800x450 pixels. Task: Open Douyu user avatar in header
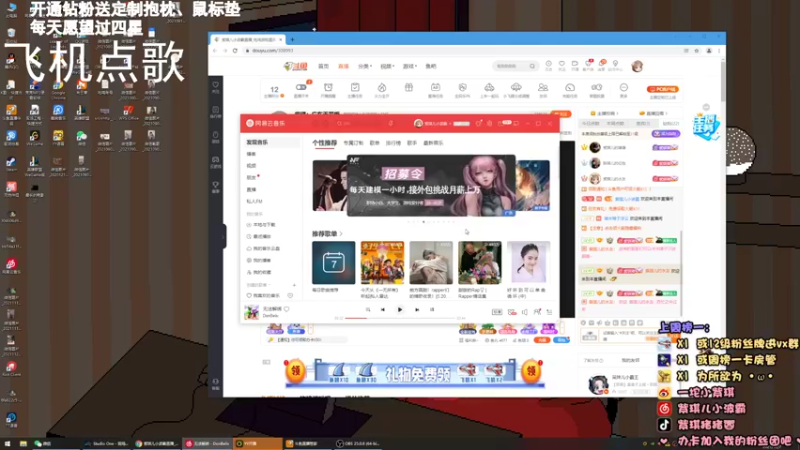637,66
